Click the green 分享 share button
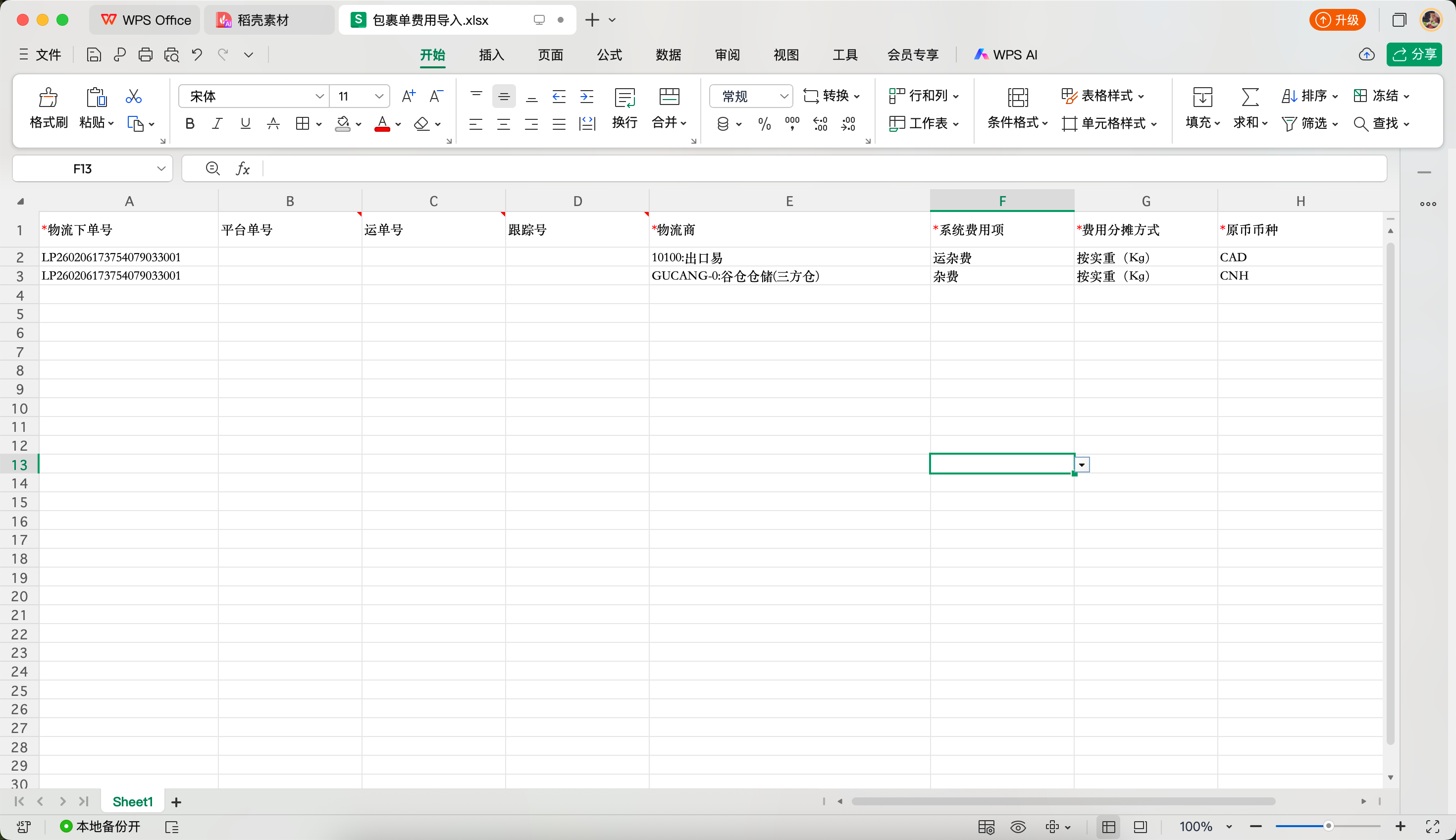Screen dimensions: 1456x840 click(1414, 55)
